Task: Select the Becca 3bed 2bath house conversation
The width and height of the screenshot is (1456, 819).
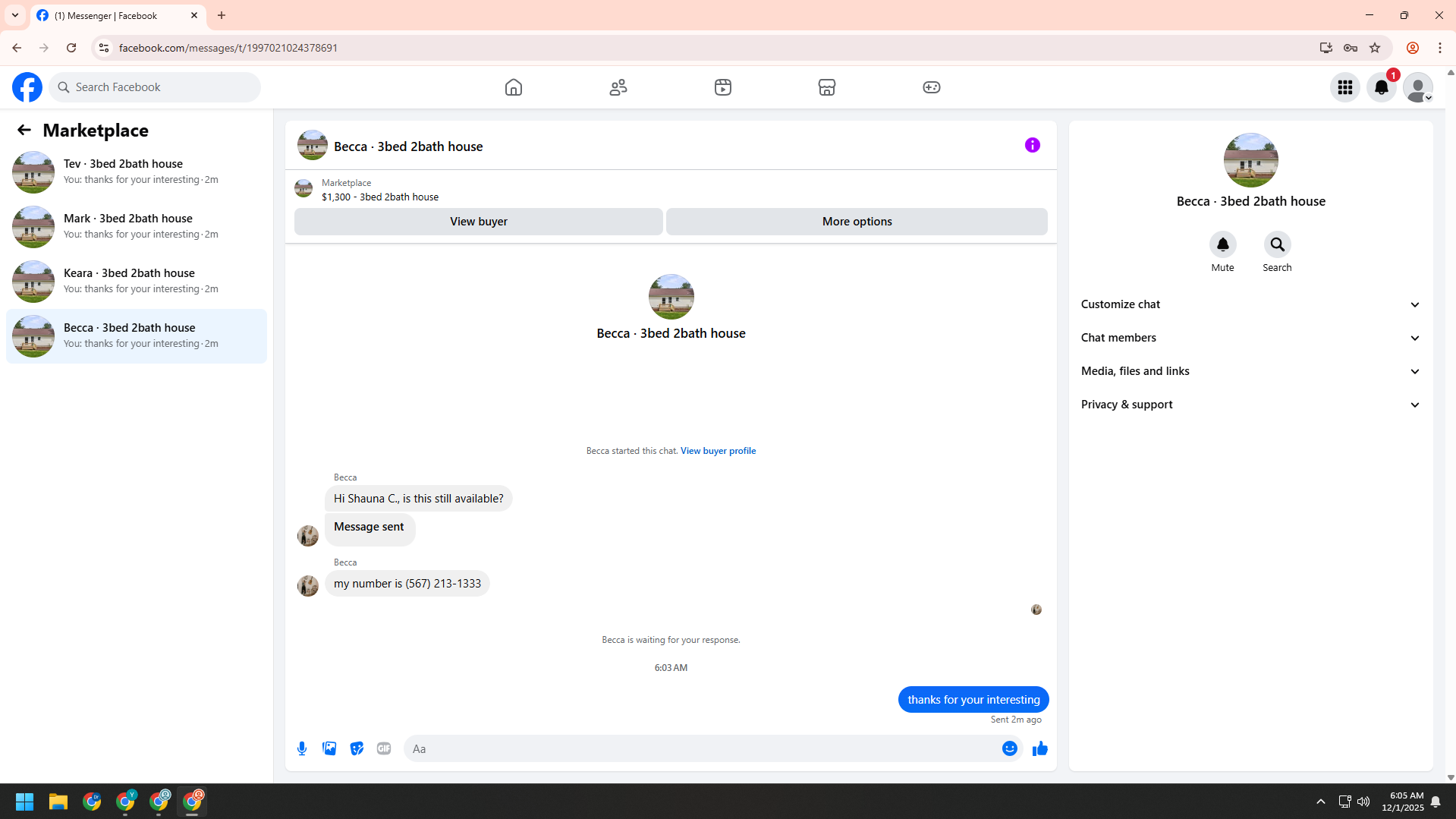Action: (137, 335)
